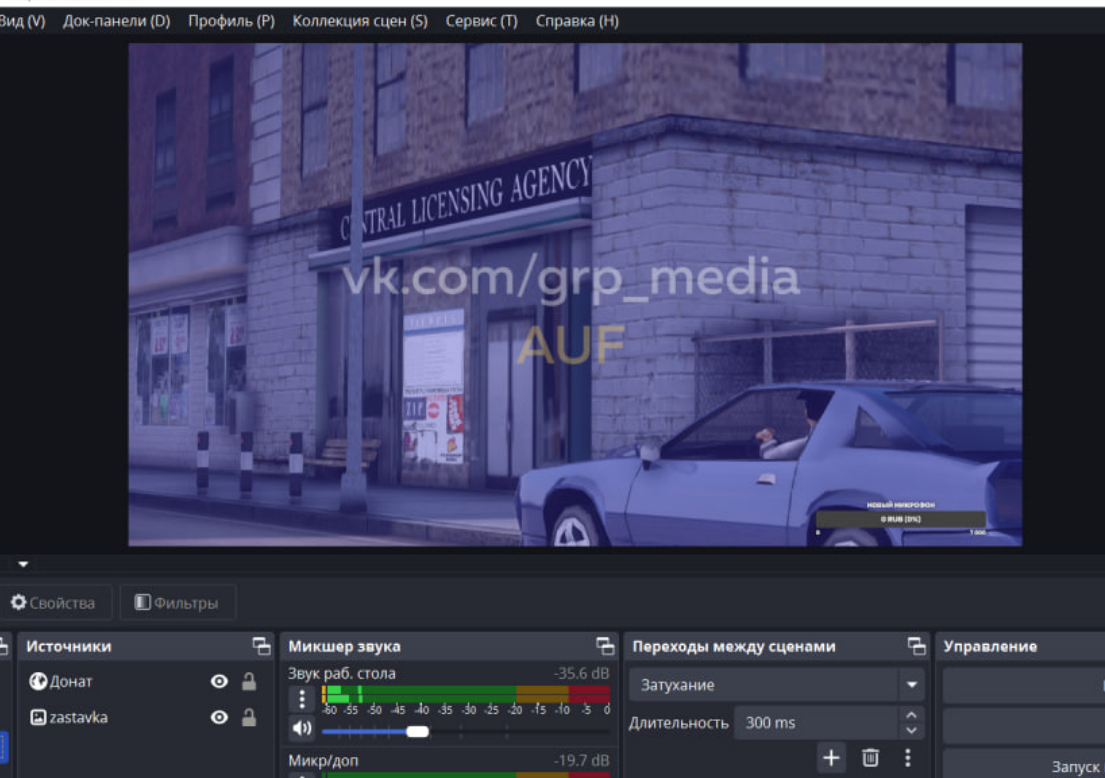Delete transition with trash icon
1105x778 pixels.
[870, 758]
